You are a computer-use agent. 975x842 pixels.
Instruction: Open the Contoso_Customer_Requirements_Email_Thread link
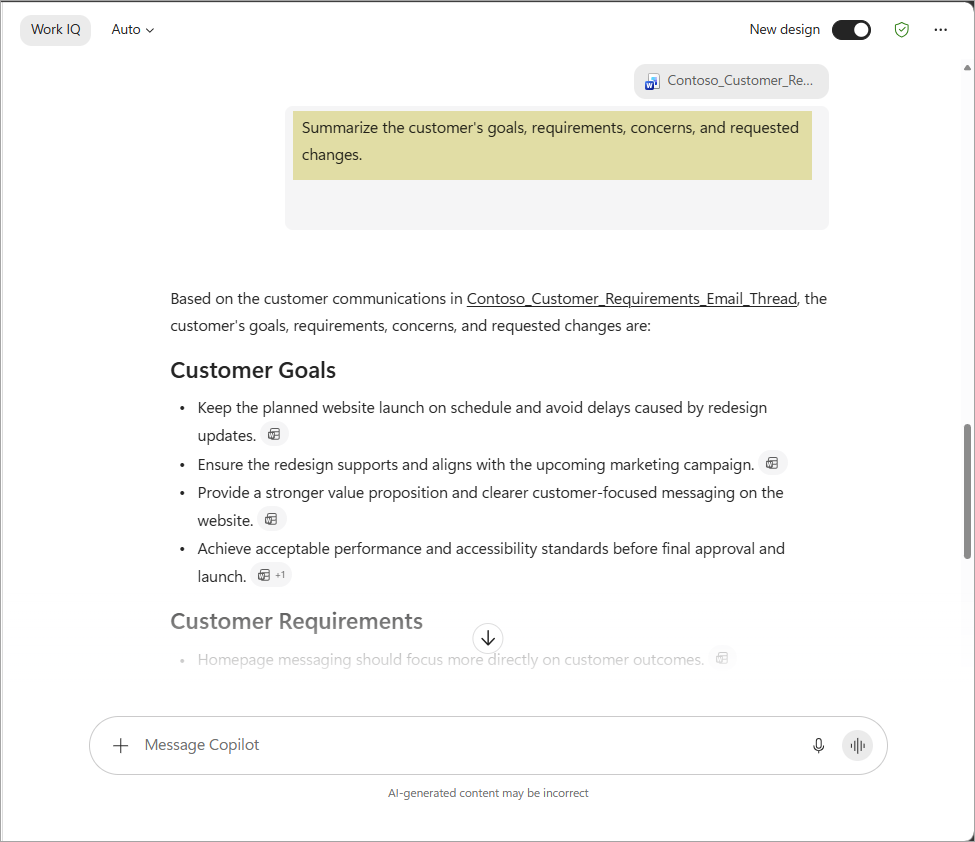(x=632, y=298)
